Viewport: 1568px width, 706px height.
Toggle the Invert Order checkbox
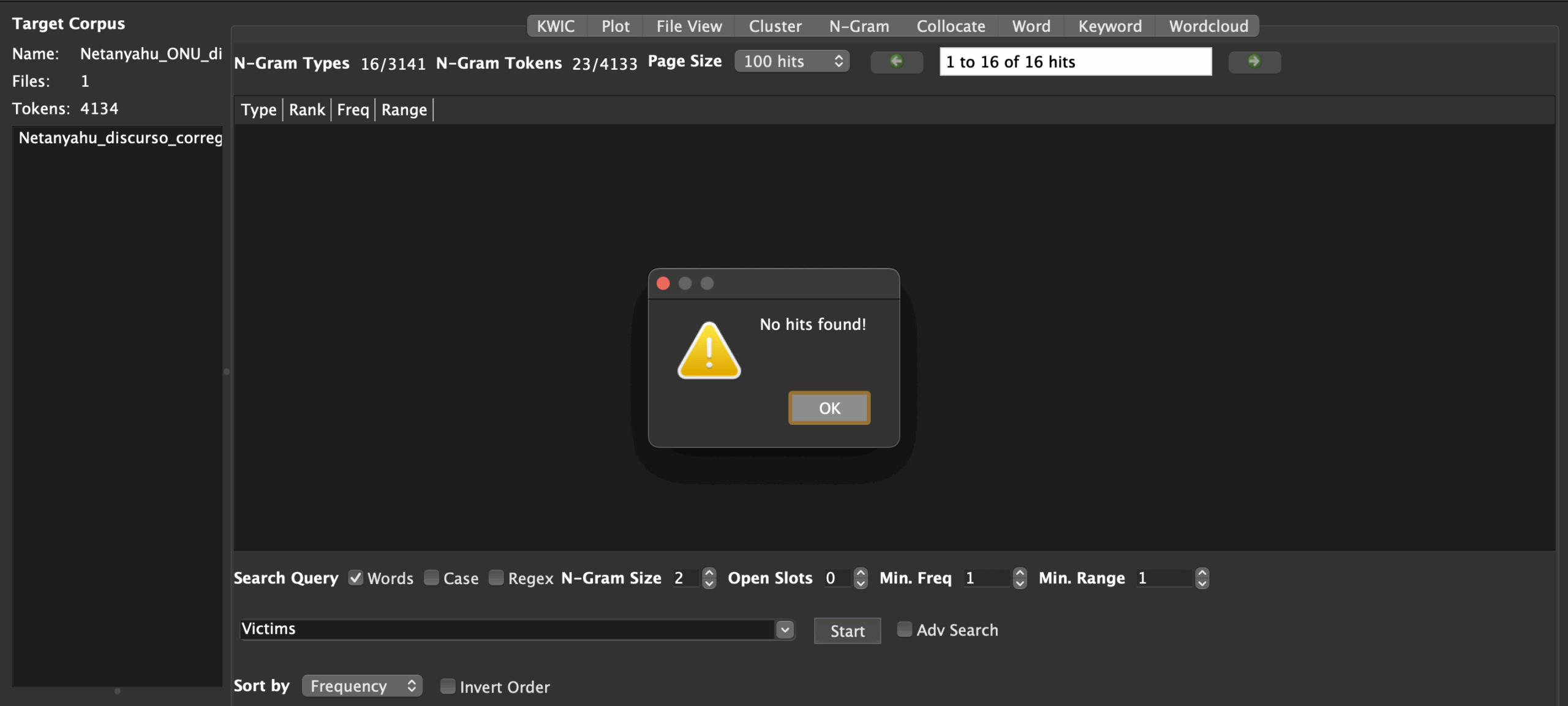click(x=448, y=686)
